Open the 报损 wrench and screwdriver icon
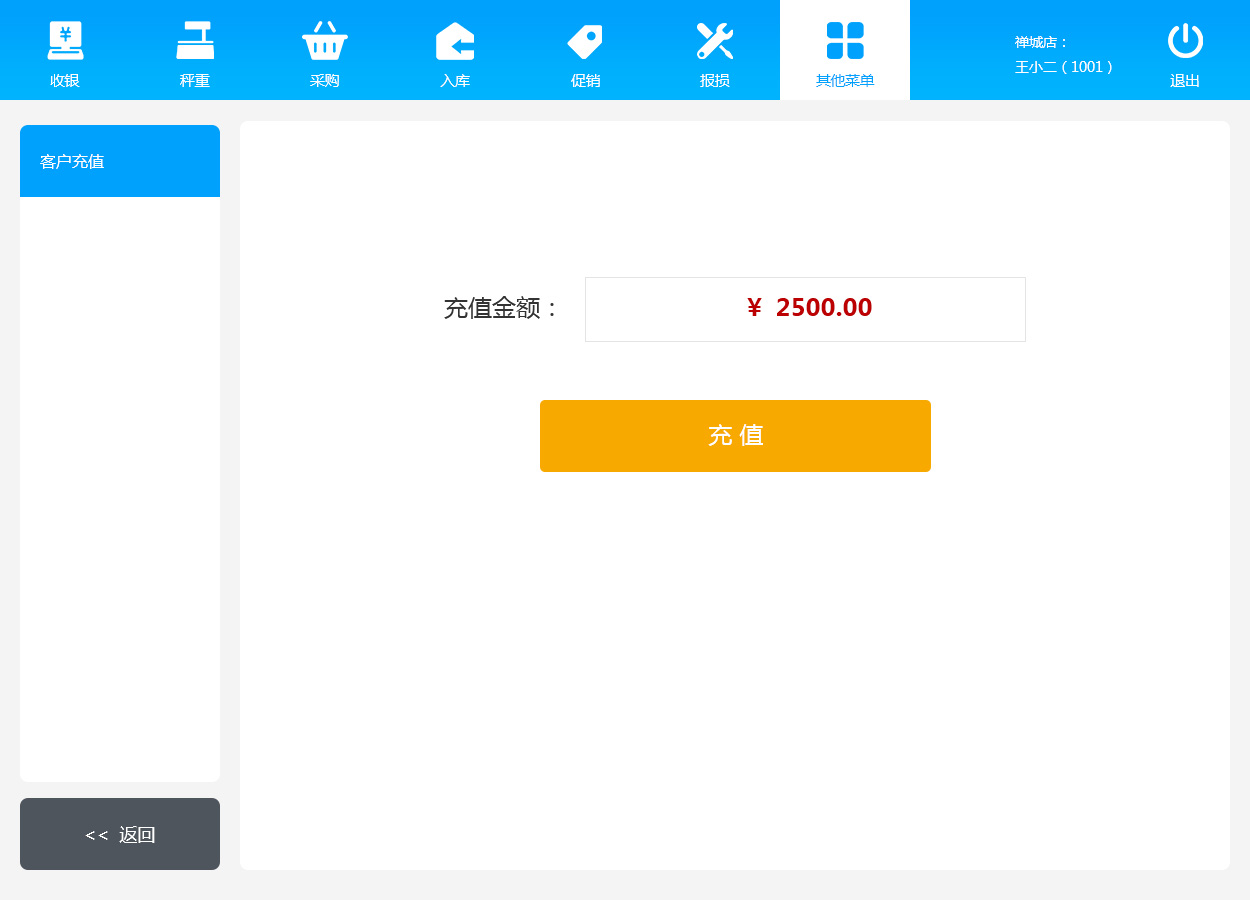This screenshot has width=1250, height=900. point(715,40)
